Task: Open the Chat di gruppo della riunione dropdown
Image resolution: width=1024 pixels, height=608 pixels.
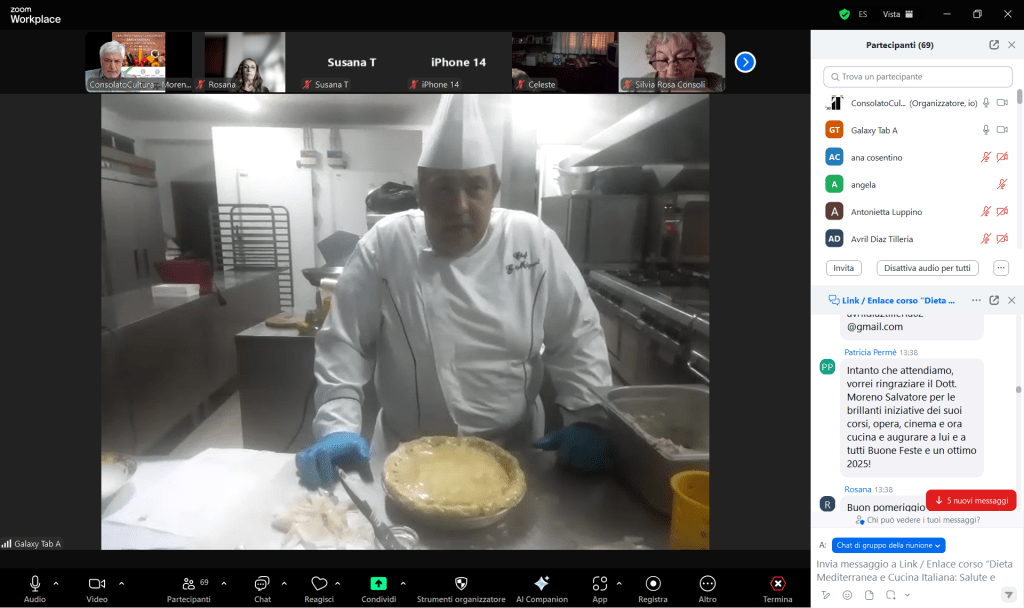Action: [888, 545]
